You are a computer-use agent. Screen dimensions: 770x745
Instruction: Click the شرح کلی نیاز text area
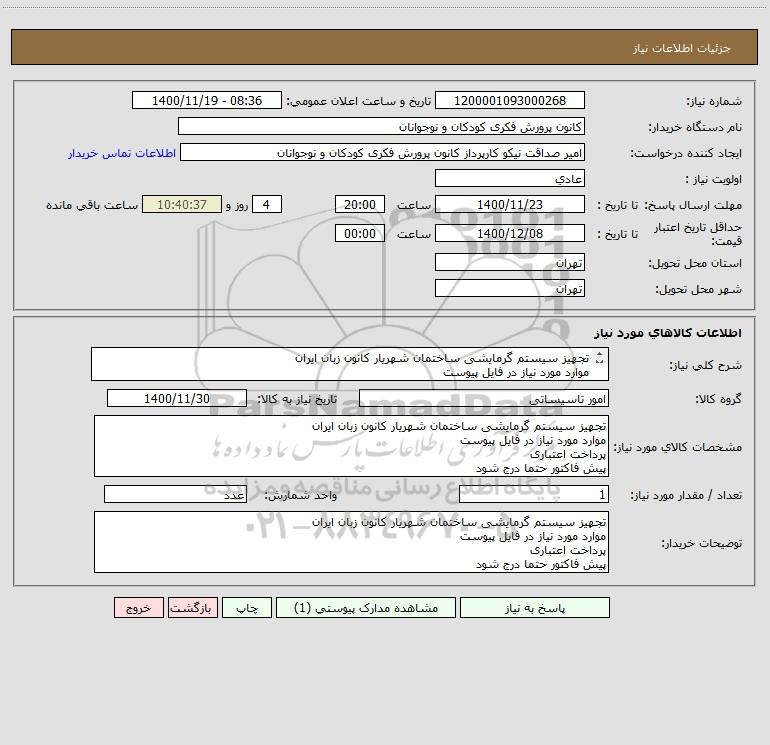click(x=350, y=364)
